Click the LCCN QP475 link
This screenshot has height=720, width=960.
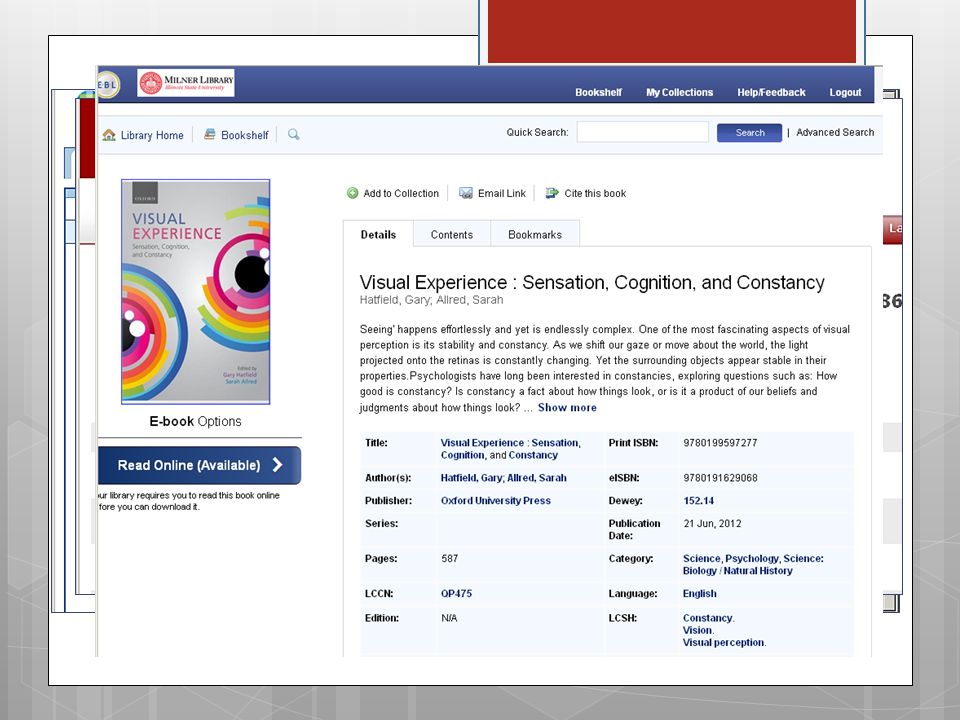click(456, 593)
